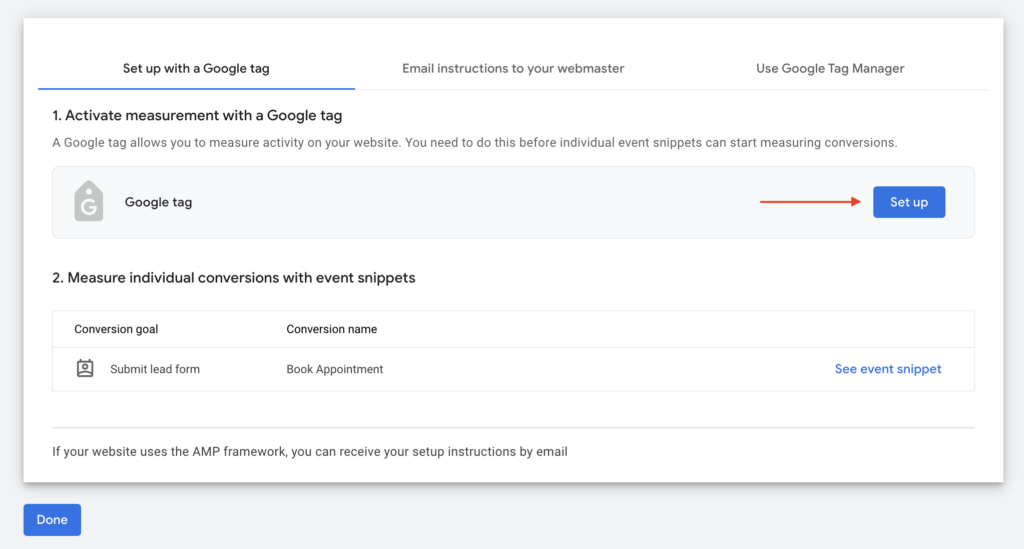
Task: Select the Use Google Tag Manager tab
Action: [x=830, y=69]
